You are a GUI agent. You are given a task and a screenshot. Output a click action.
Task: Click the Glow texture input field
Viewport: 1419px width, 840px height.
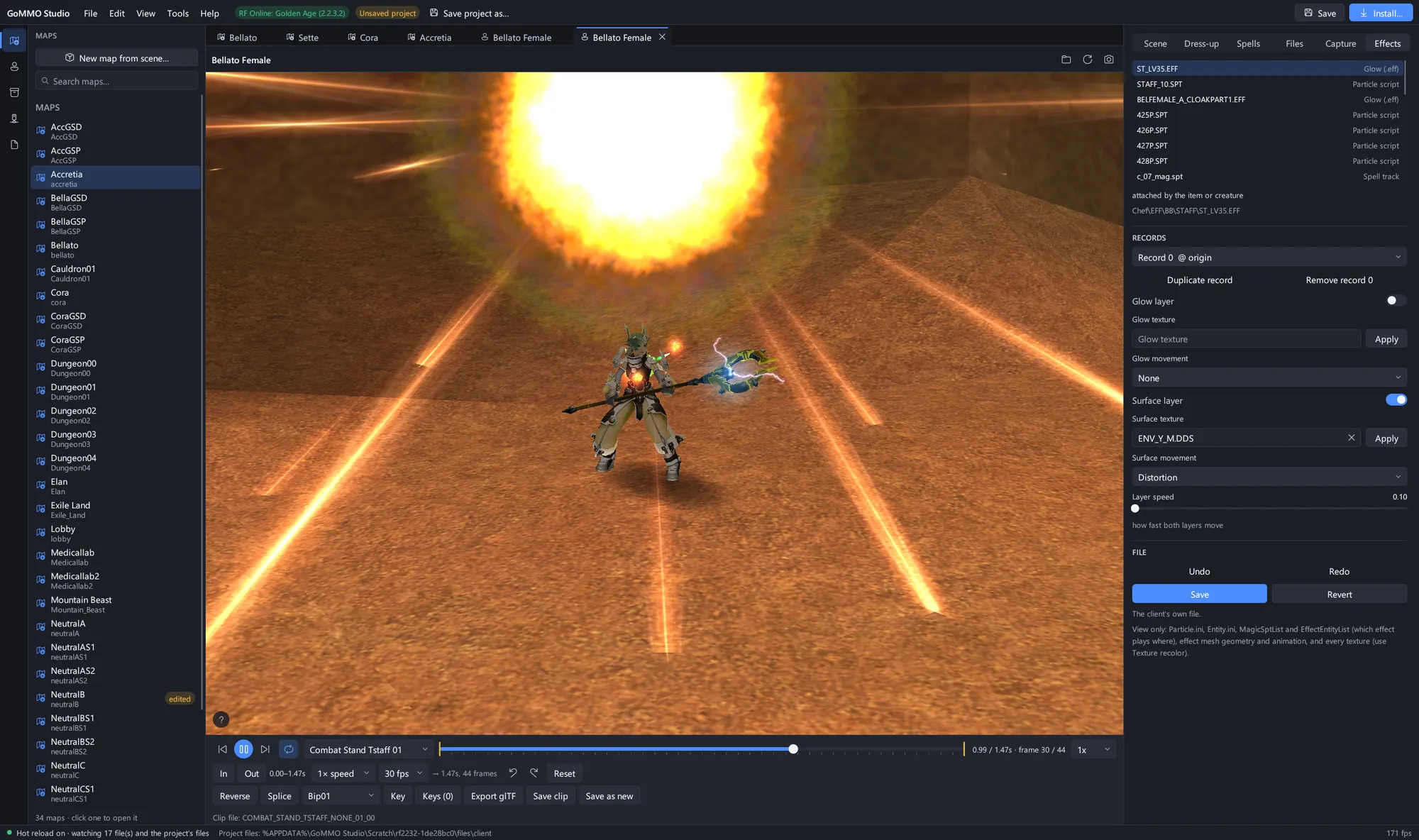pyautogui.click(x=1246, y=338)
